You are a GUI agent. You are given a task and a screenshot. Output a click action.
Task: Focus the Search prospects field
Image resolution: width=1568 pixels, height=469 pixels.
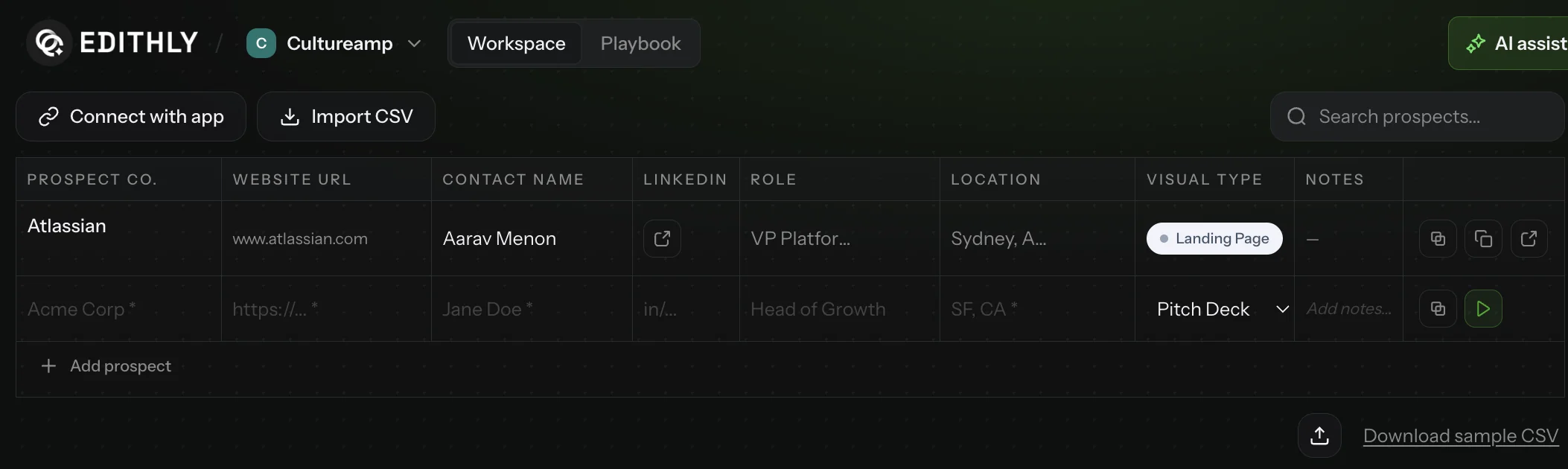tap(1417, 116)
